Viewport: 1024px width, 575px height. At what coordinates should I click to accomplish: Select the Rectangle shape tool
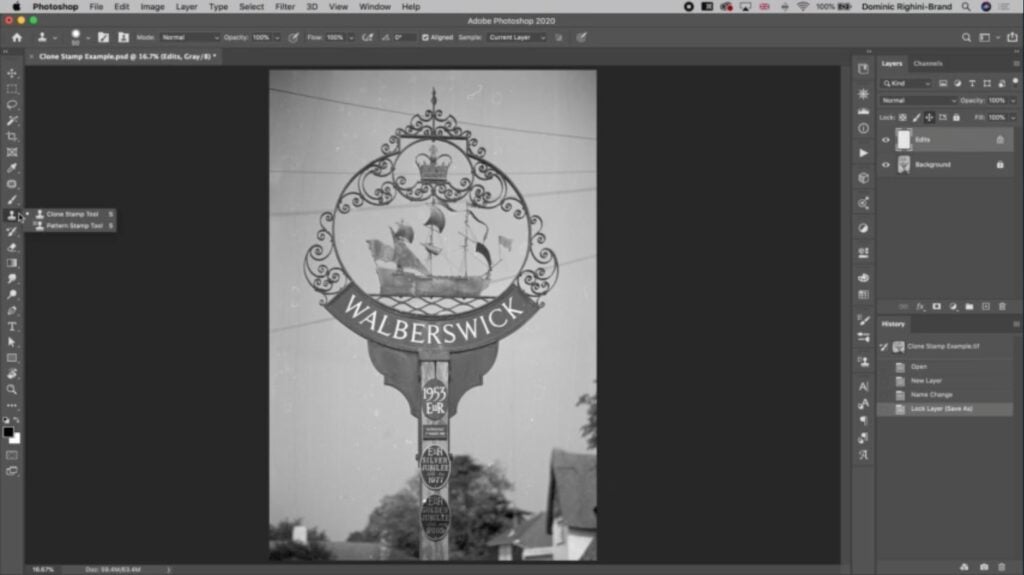pos(12,358)
